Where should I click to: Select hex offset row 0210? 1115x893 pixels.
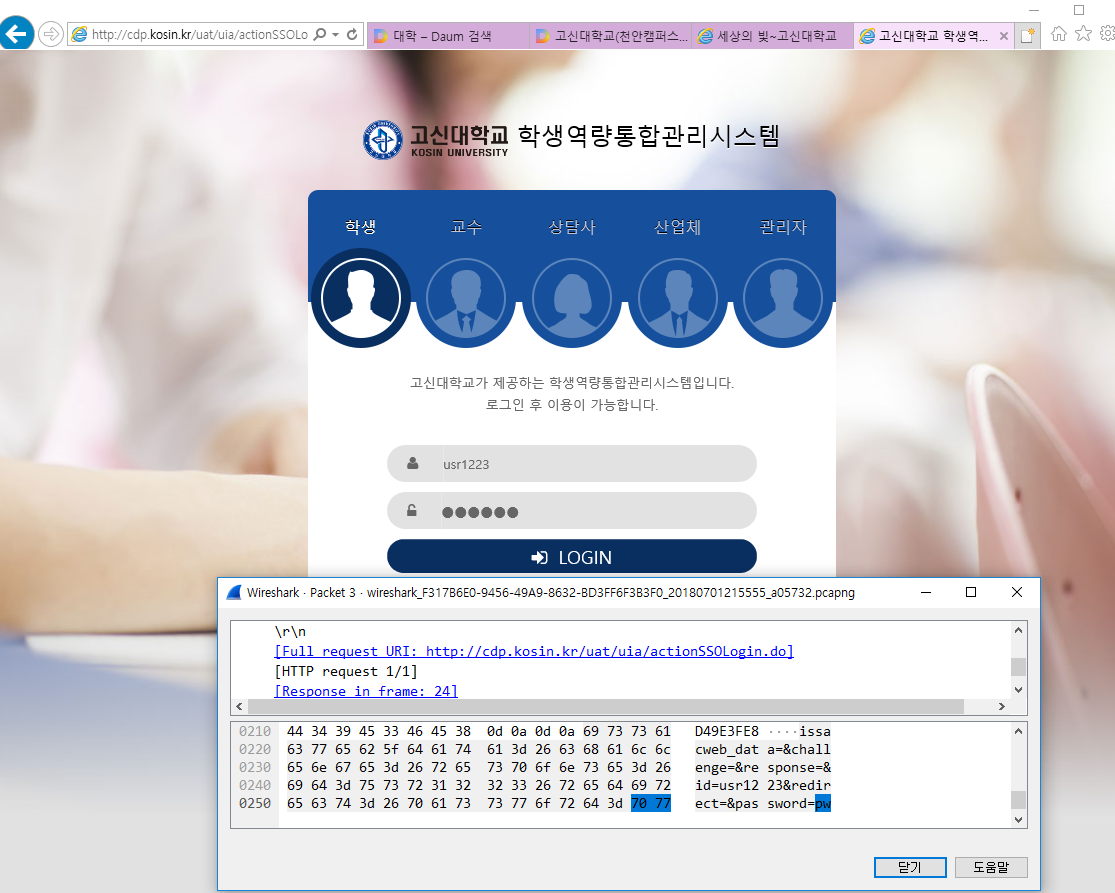pyautogui.click(x=255, y=732)
